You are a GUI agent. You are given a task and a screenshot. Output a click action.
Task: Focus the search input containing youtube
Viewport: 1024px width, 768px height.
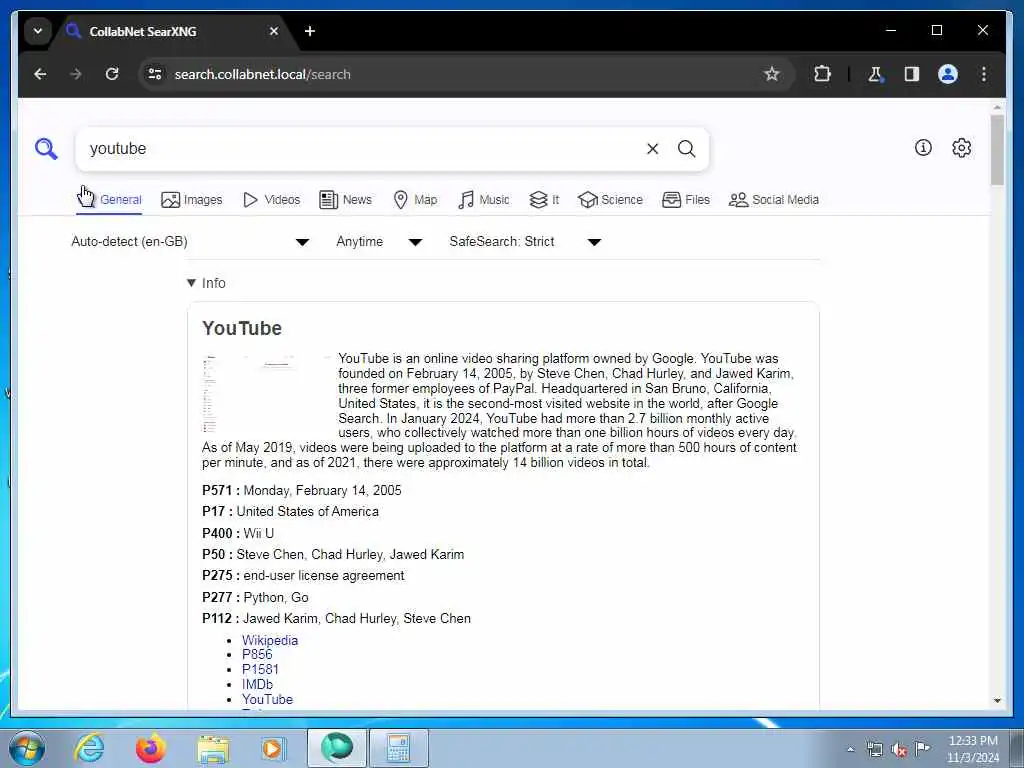pos(362,149)
